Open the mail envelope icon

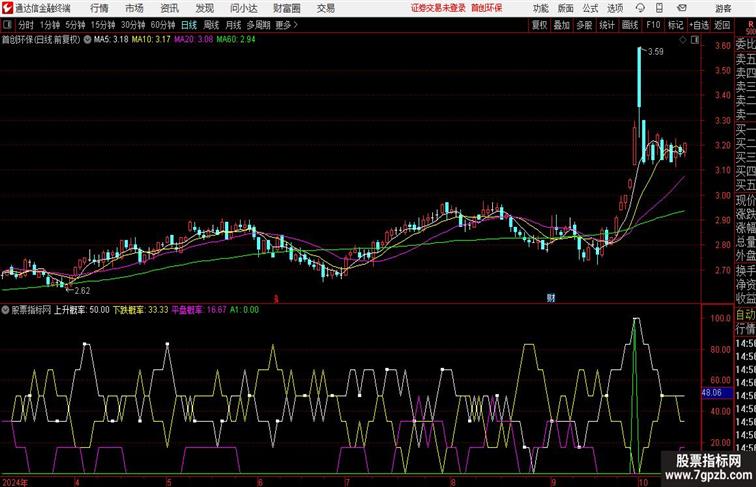[x=682, y=8]
